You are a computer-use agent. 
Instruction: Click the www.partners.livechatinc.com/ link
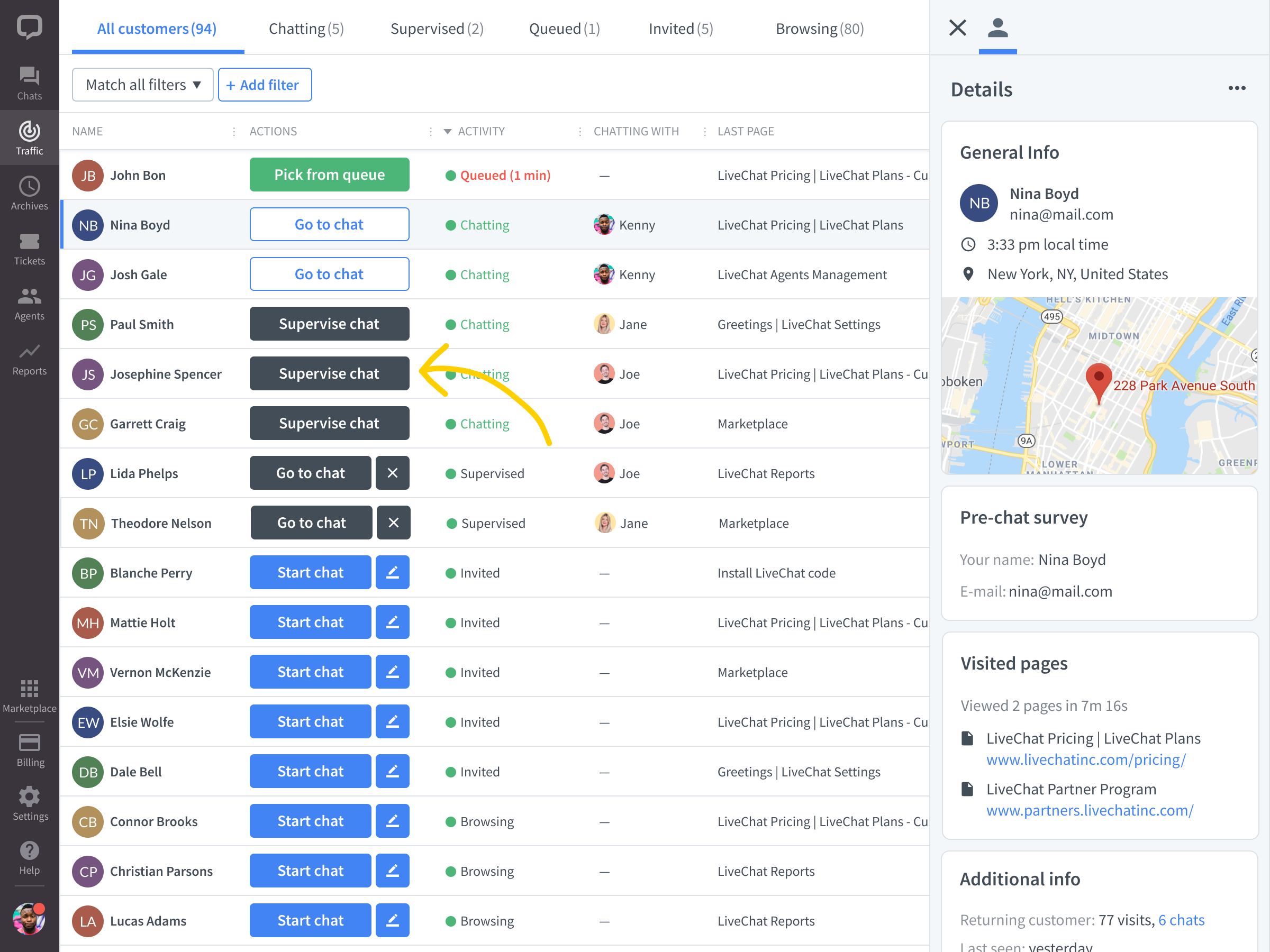click(x=1090, y=811)
